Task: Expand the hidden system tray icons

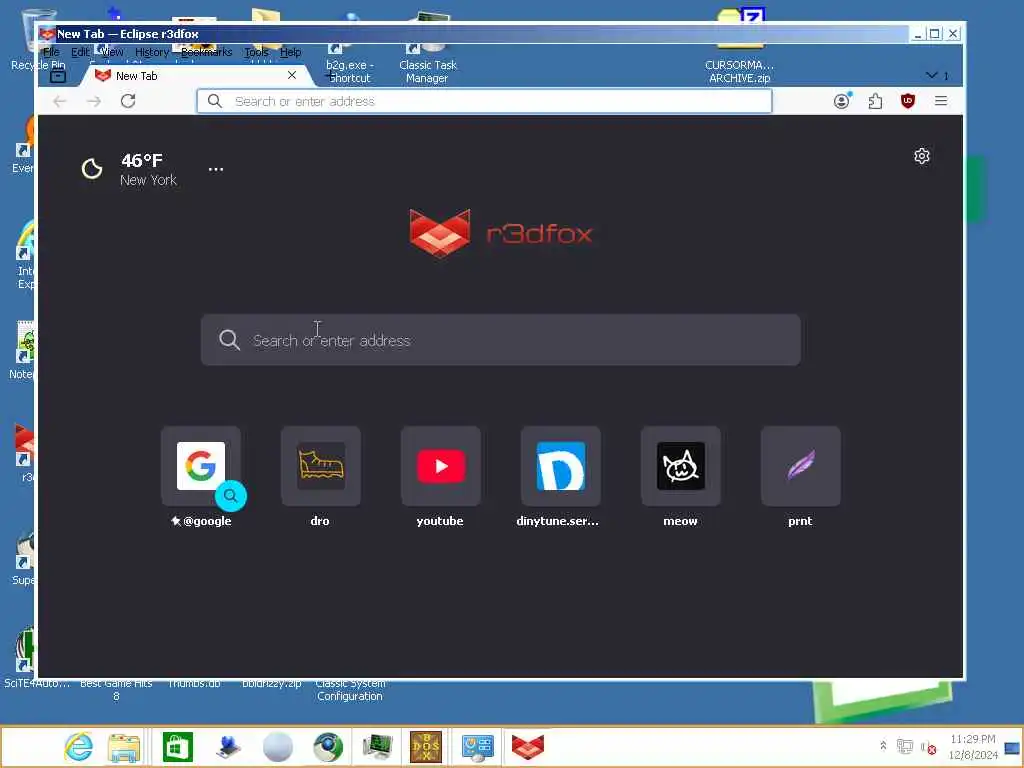Action: (883, 746)
